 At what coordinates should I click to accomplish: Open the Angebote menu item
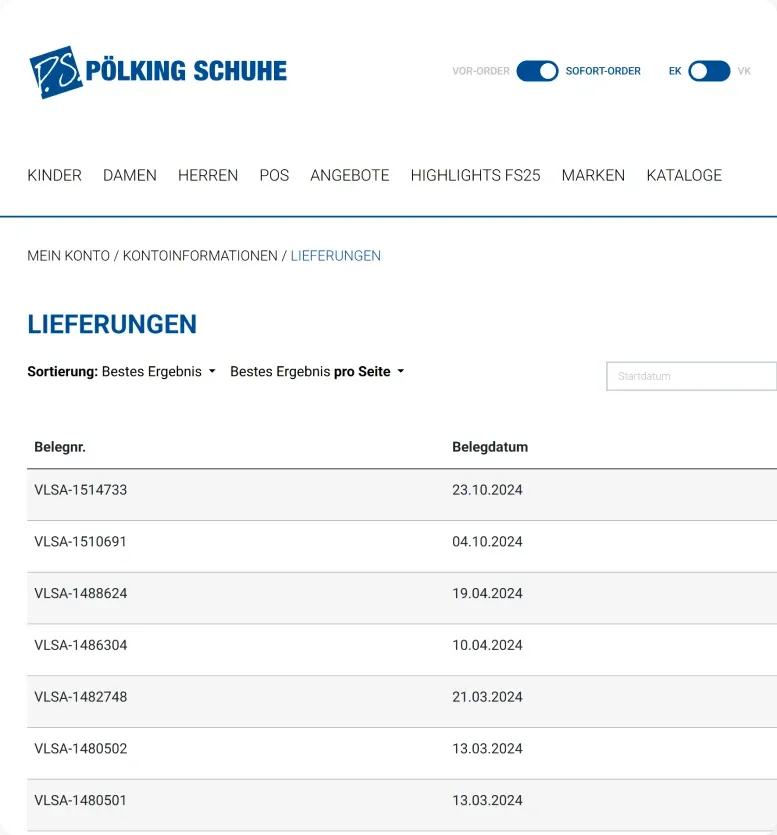[350, 175]
